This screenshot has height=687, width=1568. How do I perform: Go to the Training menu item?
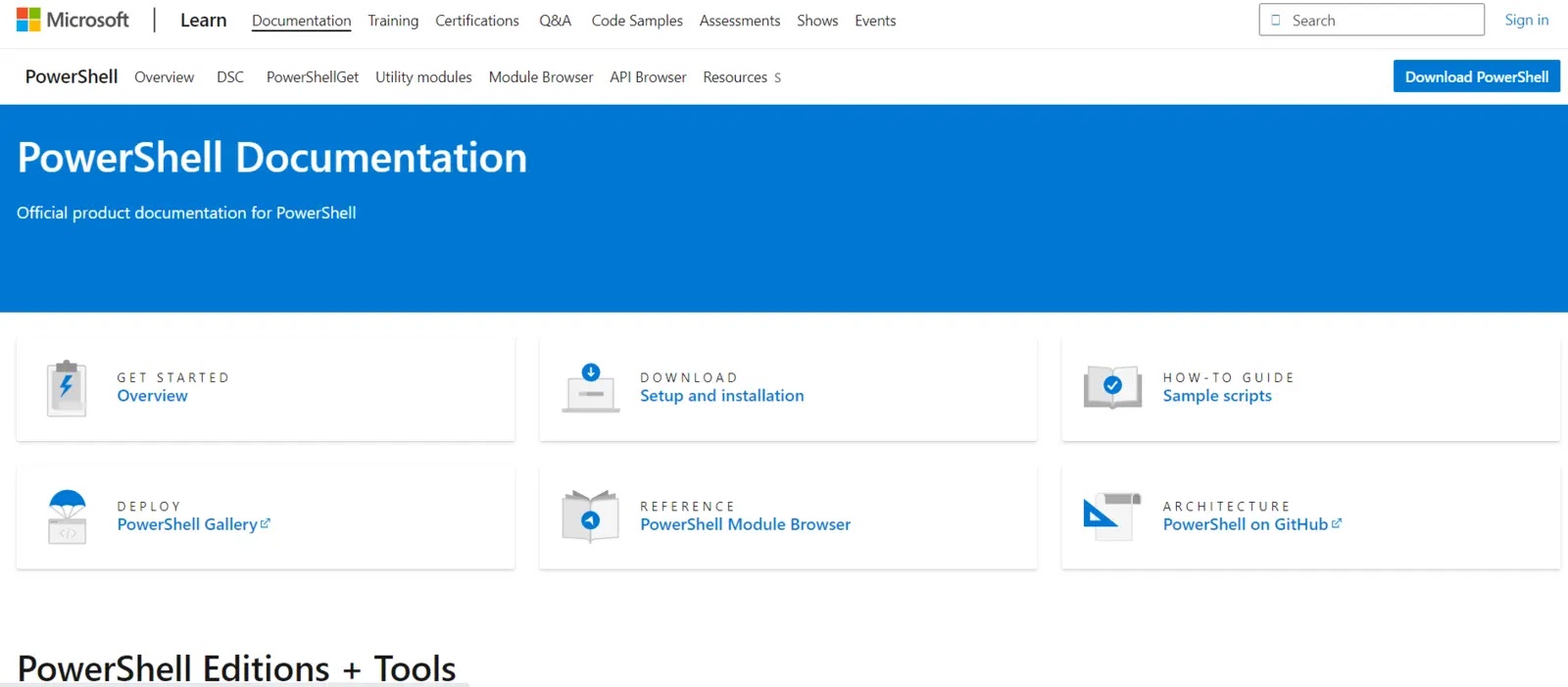tap(393, 21)
